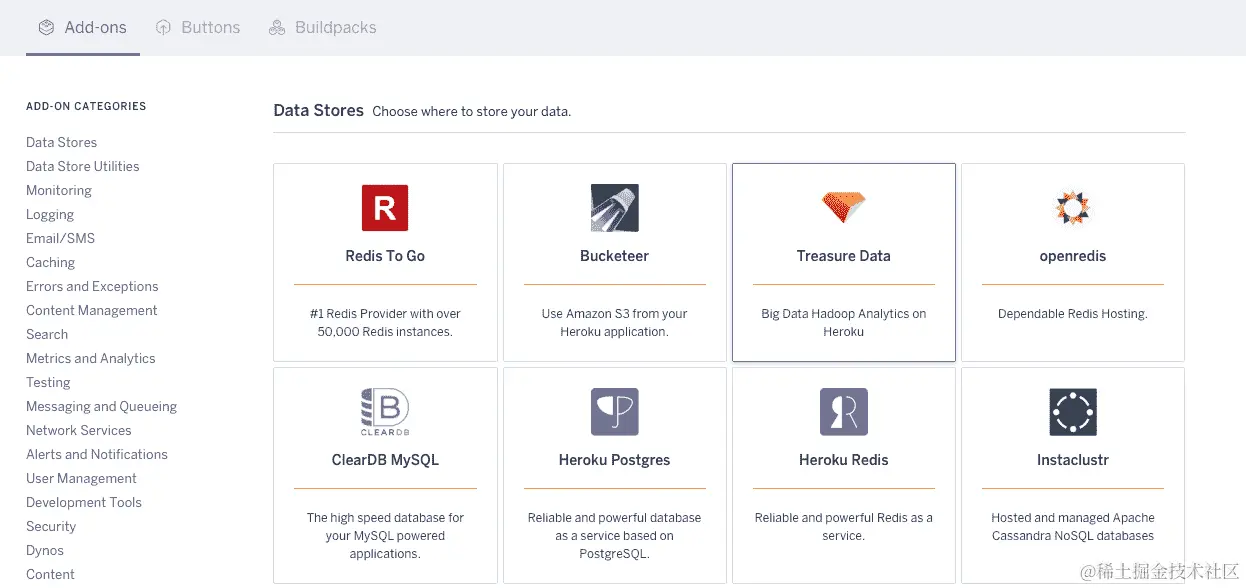Click 'Hosted and managed Apache Cassandra' description
Screen dimensions: 1246x588
1073,527
